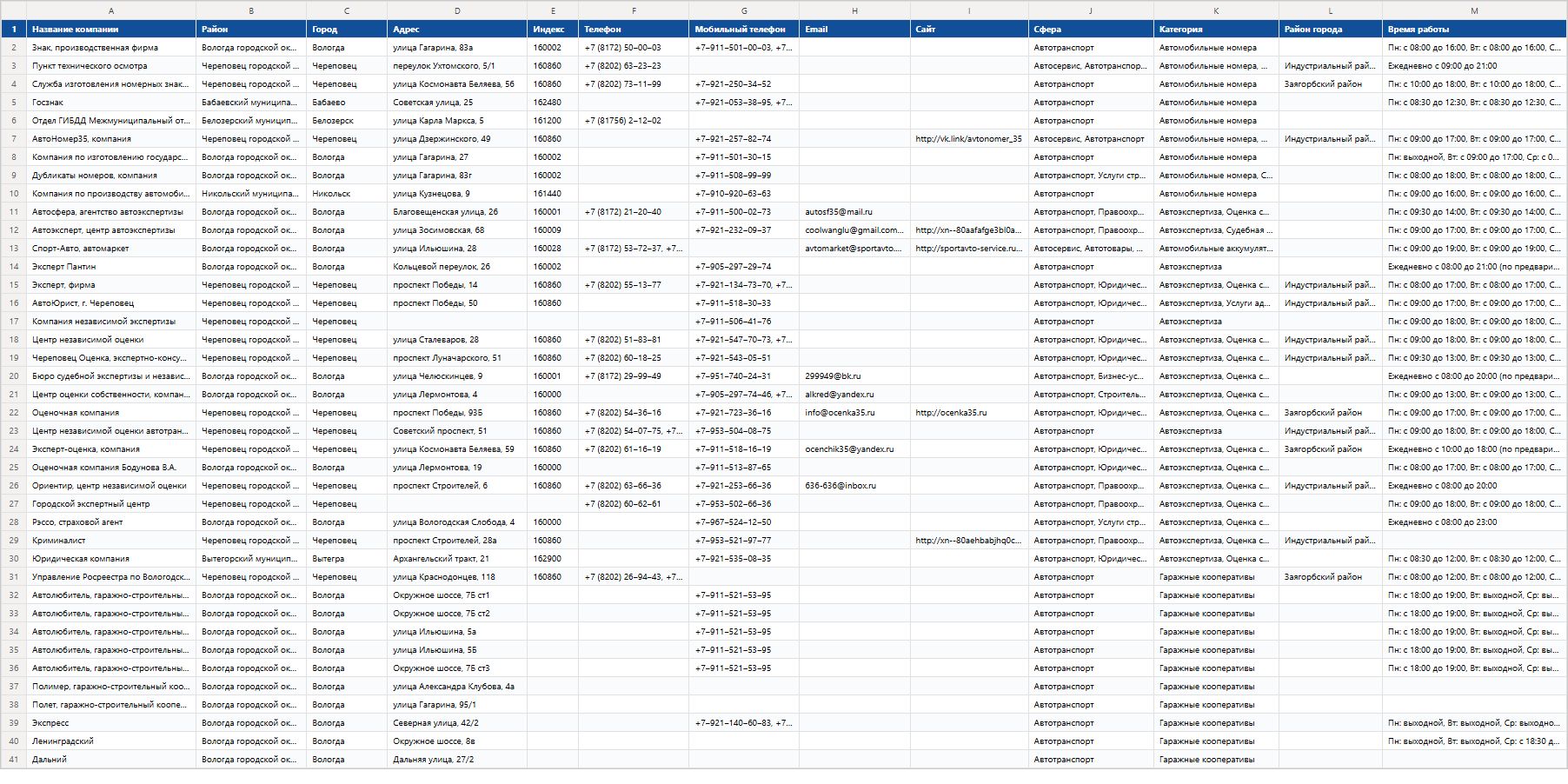Image resolution: width=1568 pixels, height=784 pixels.
Task: Select the 'Рэссо, страховой агент' cell
Action: (x=111, y=522)
